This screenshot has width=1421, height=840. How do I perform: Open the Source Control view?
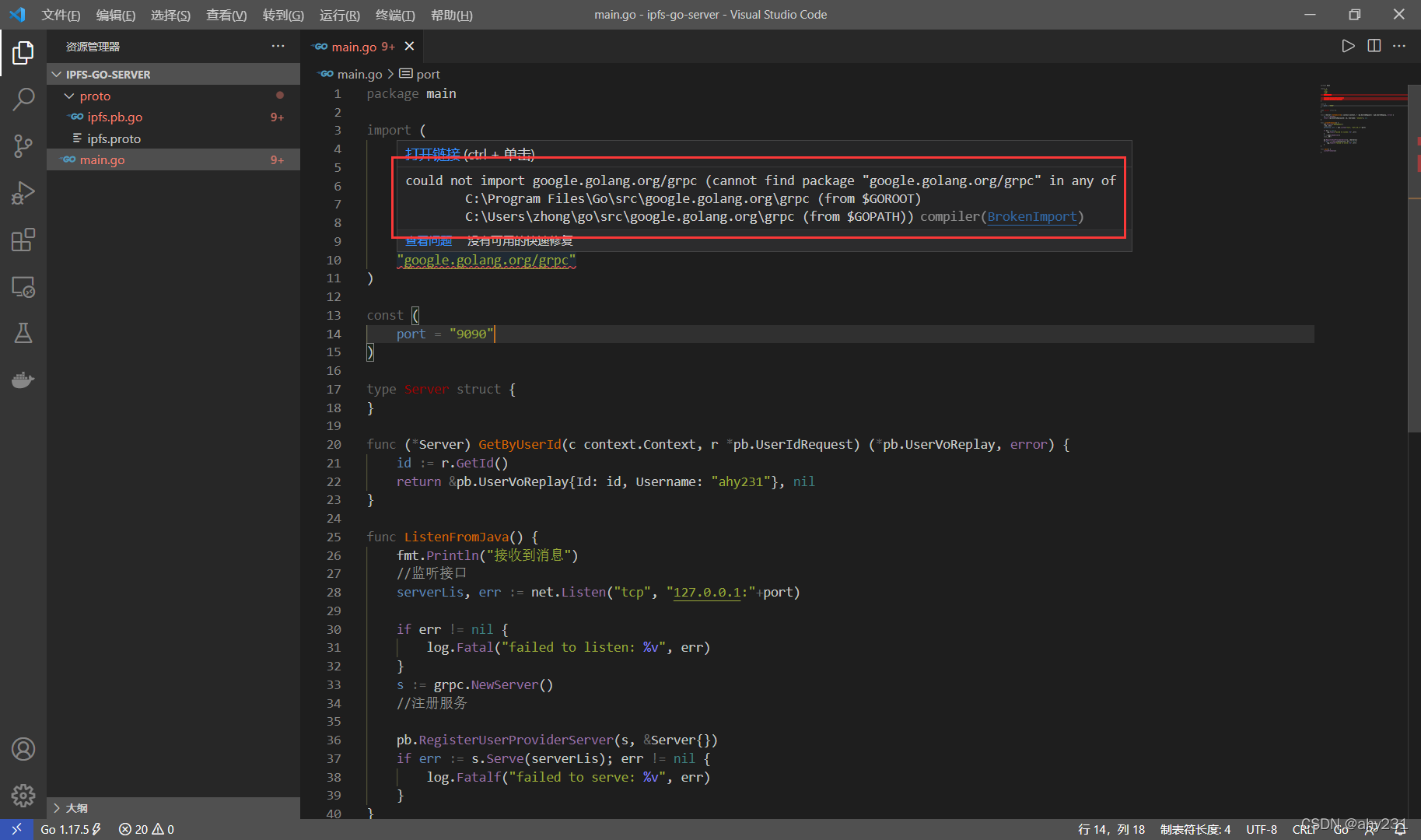(x=23, y=146)
